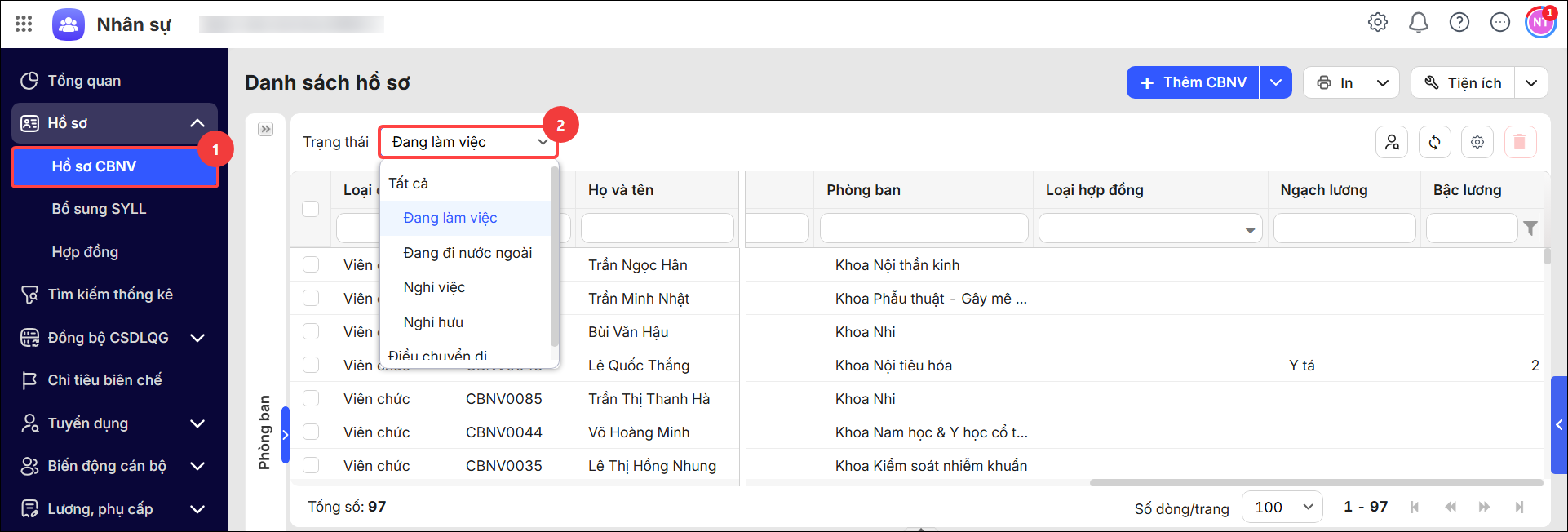Tick checkbox for Võ Hoàng Minh row
This screenshot has width=1568, height=532.
[311, 432]
